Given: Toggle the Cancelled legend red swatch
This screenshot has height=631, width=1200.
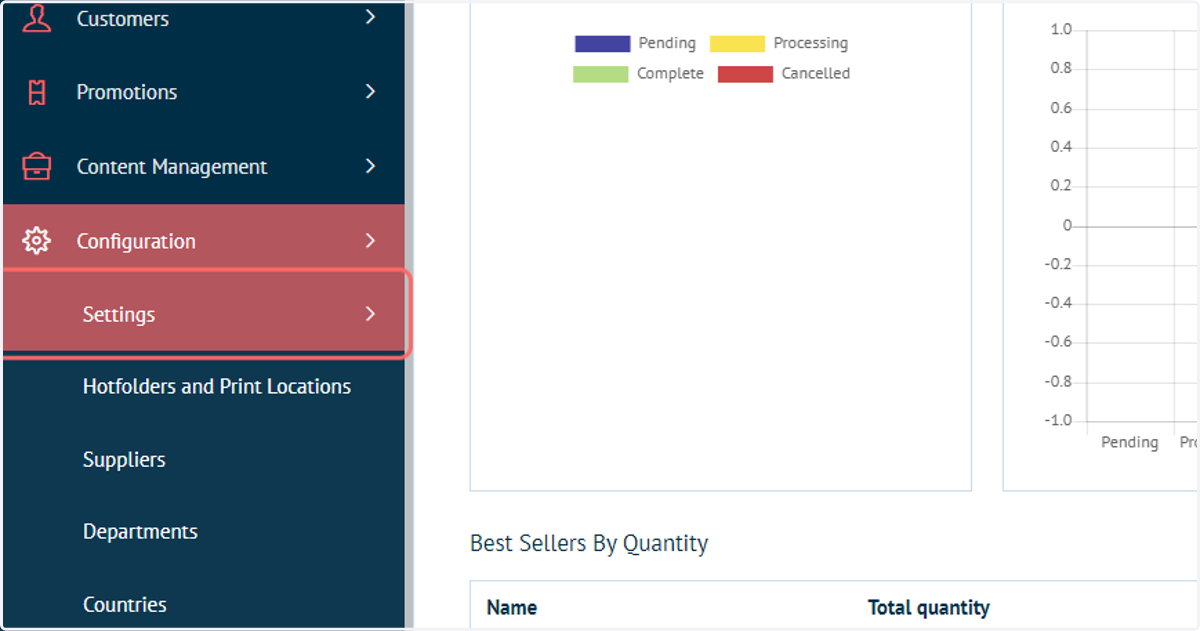Looking at the screenshot, I should tap(745, 74).
